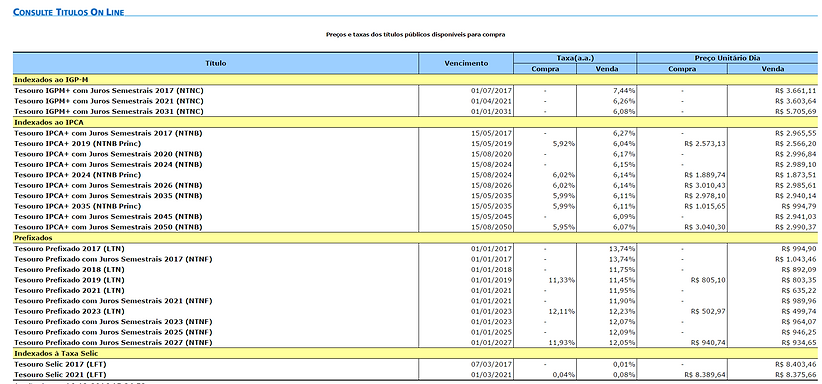Click the 11,33% buy rate for Prefixado 2019
822x384 pixels.
(x=561, y=280)
